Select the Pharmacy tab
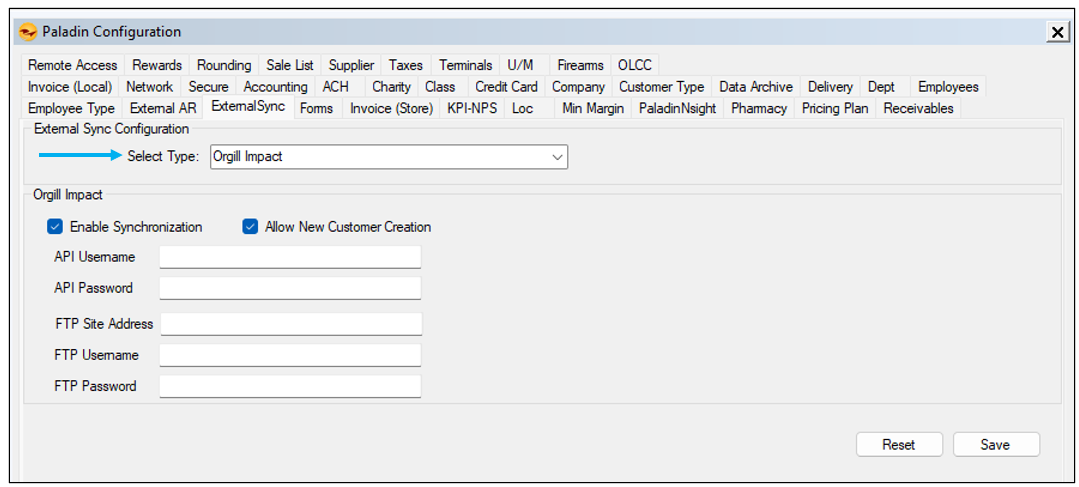This screenshot has width=1079, height=487. [x=759, y=108]
